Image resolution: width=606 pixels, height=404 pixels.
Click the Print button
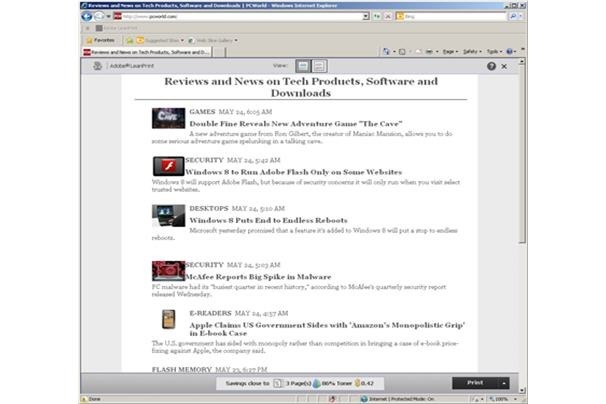[474, 382]
